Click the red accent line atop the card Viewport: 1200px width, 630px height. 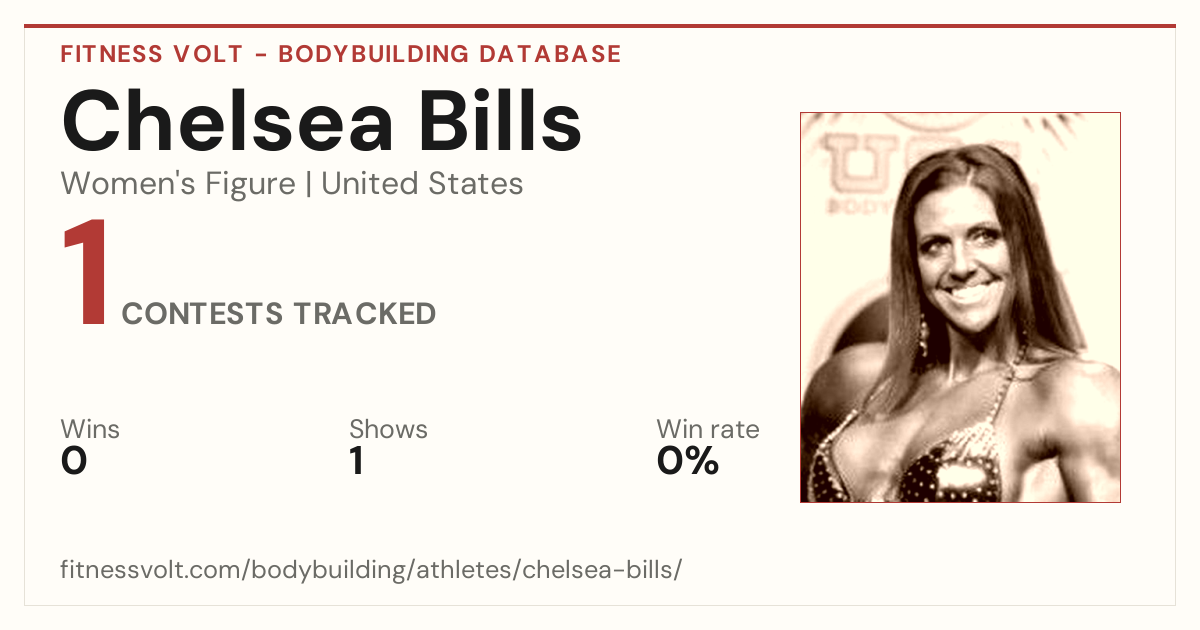600,26
